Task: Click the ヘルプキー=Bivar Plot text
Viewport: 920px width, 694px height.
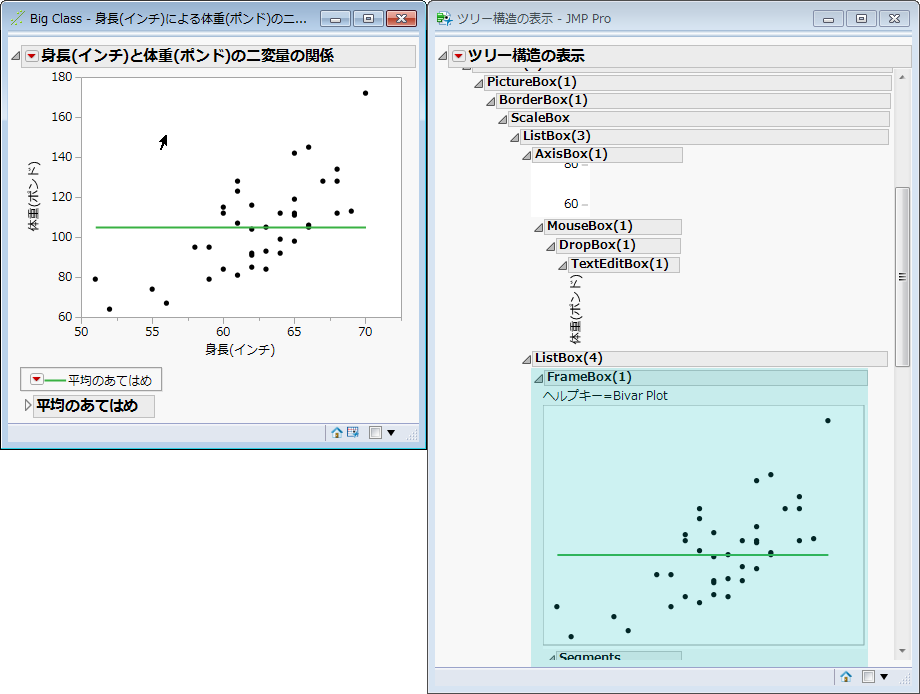Action: [605, 396]
